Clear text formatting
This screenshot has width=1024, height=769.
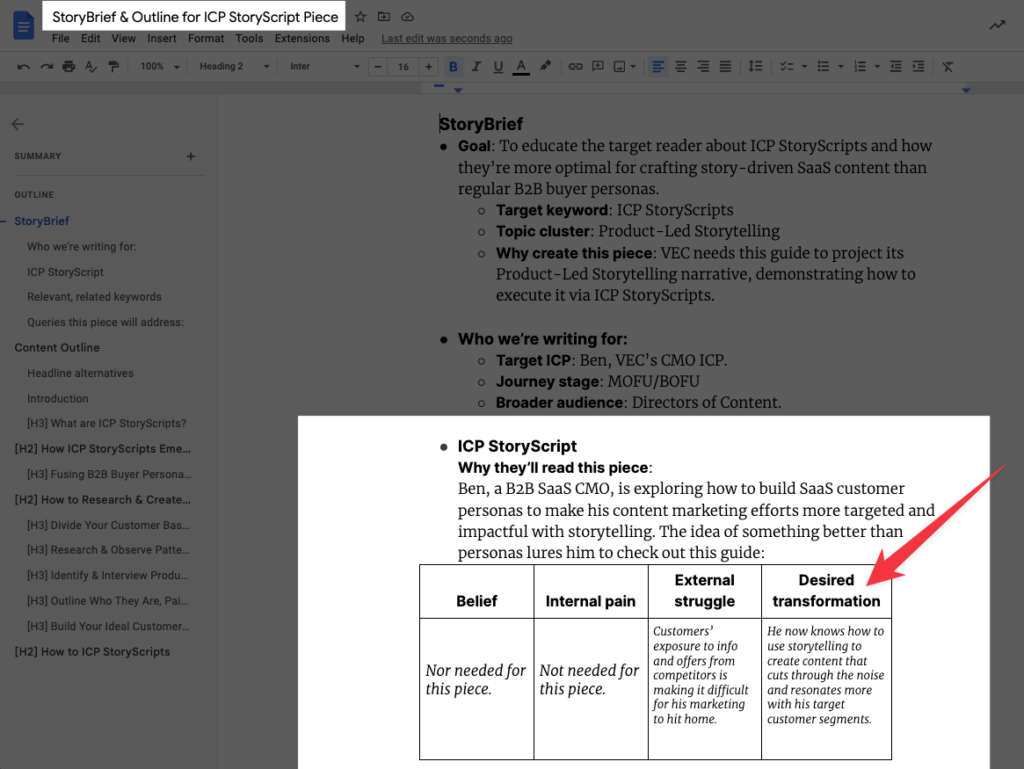[x=948, y=67]
